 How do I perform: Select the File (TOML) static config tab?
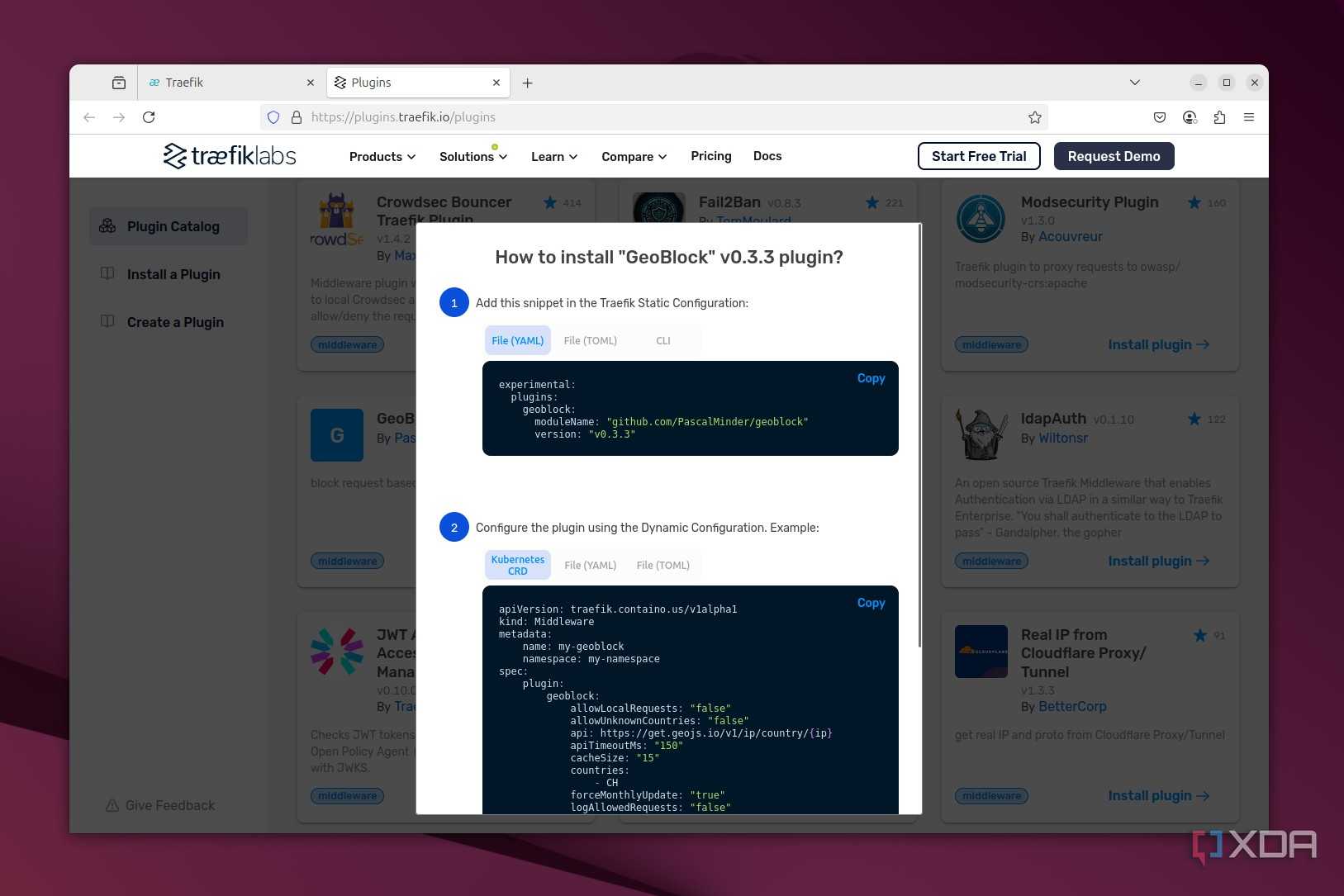[590, 340]
